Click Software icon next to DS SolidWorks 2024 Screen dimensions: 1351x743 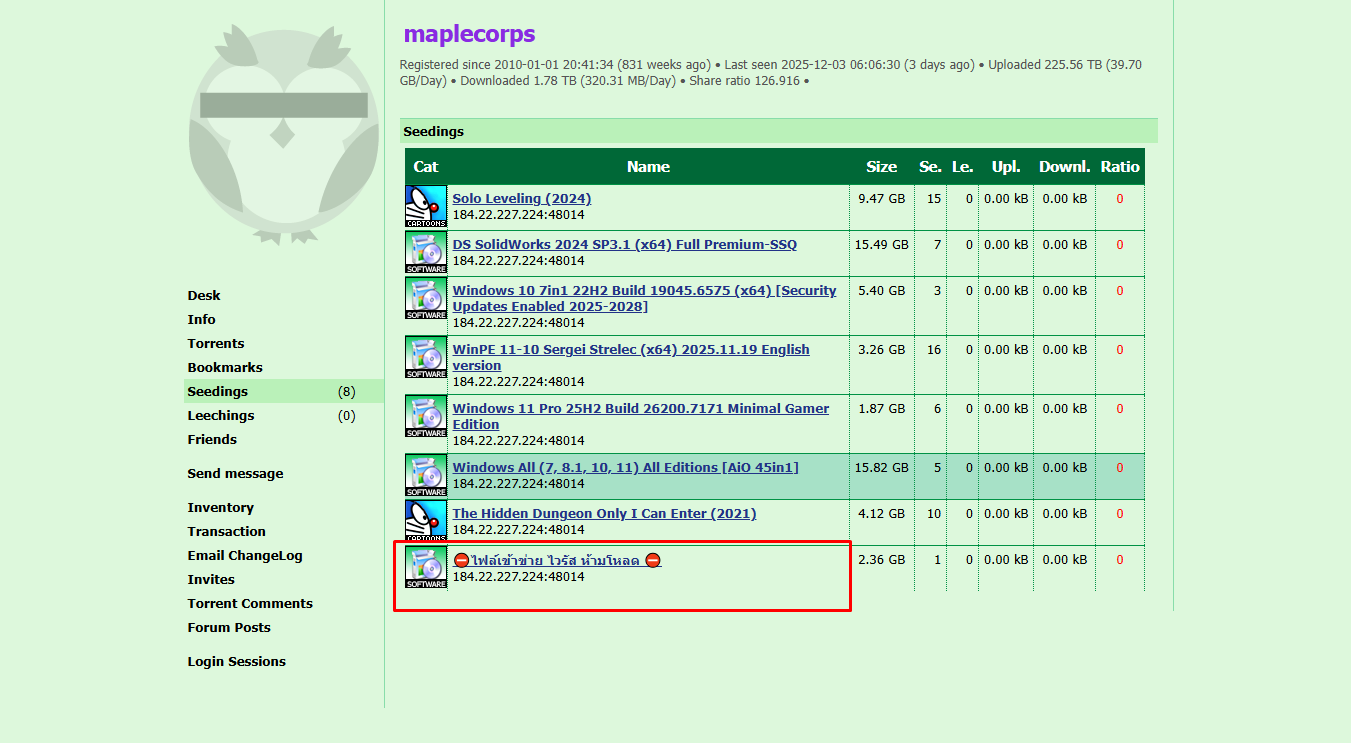pos(426,253)
